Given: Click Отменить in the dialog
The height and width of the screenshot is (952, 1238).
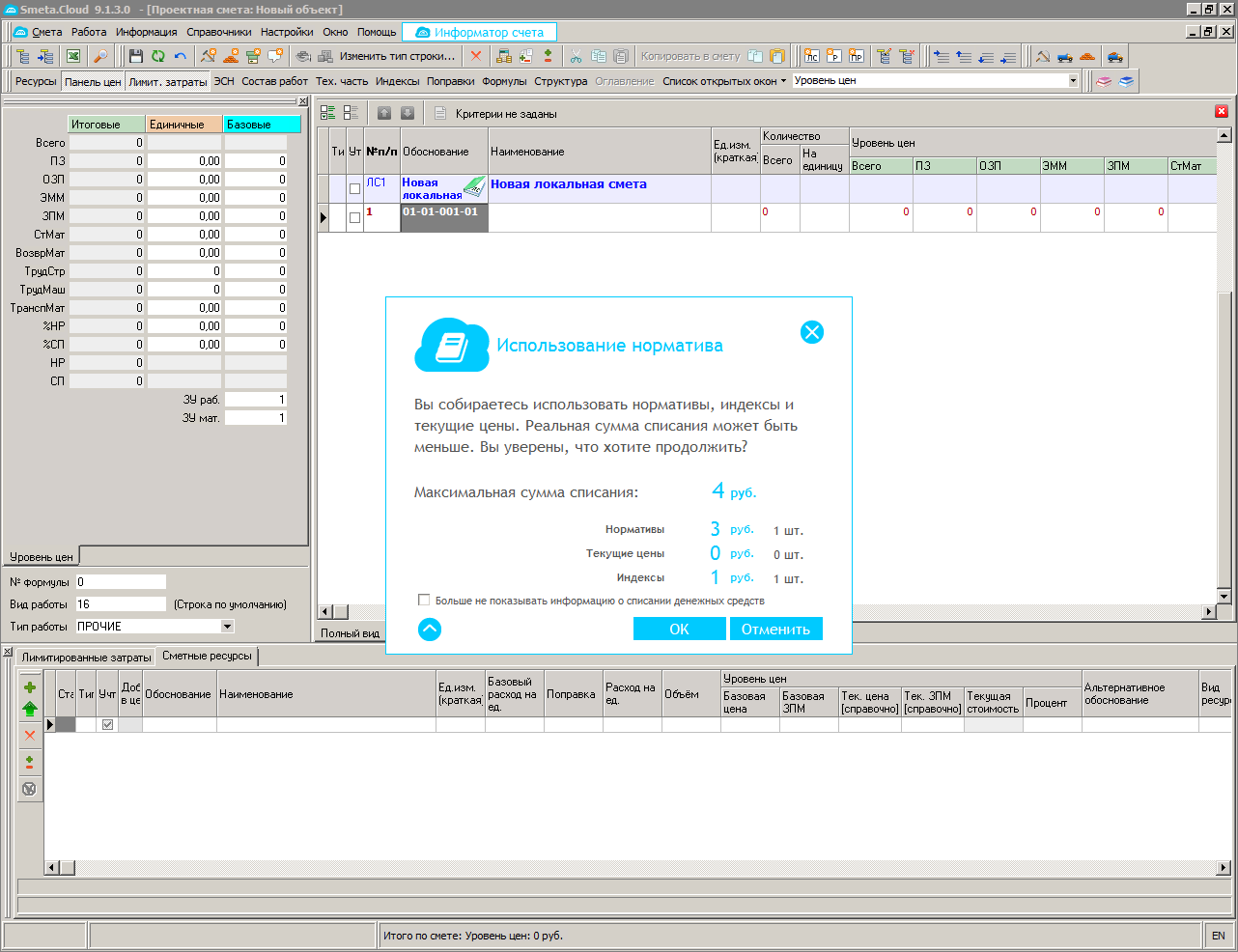Looking at the screenshot, I should point(775,629).
